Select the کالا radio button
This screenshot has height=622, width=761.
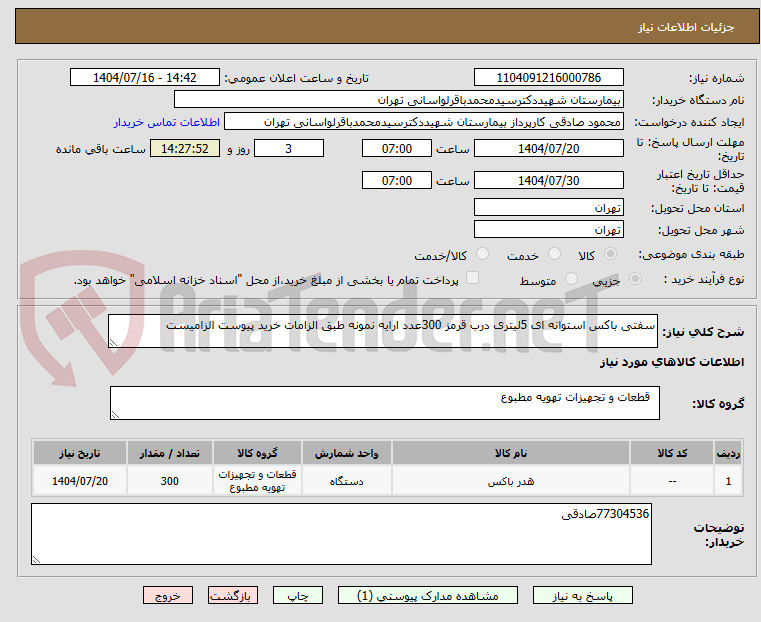(610, 254)
